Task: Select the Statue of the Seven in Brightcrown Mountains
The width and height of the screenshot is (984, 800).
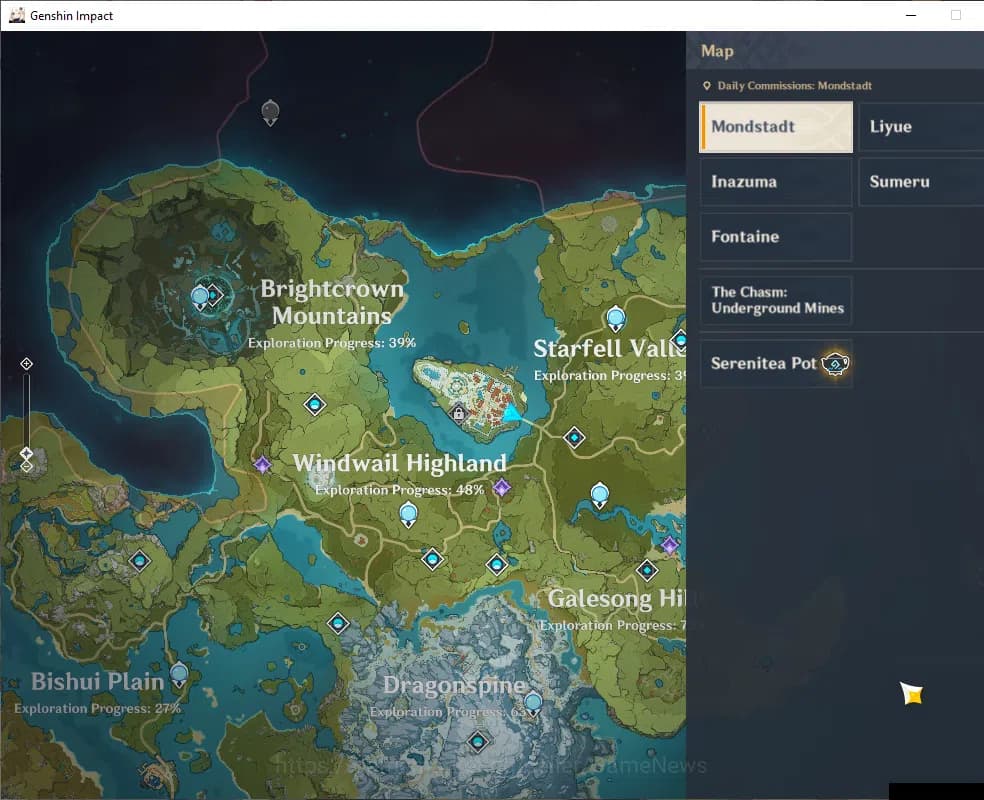Action: coord(200,297)
